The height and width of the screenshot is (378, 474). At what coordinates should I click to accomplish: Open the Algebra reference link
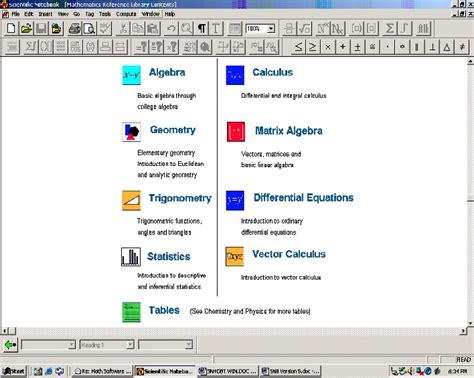[x=167, y=72]
